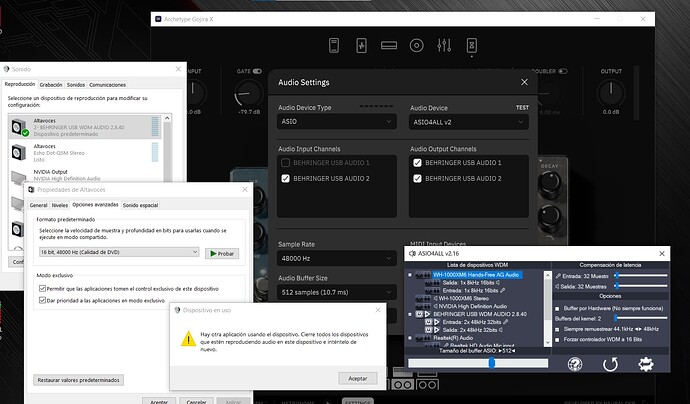Select the WH-1000XM6 Stereo entry
The image size is (690, 404).
coord(463,298)
